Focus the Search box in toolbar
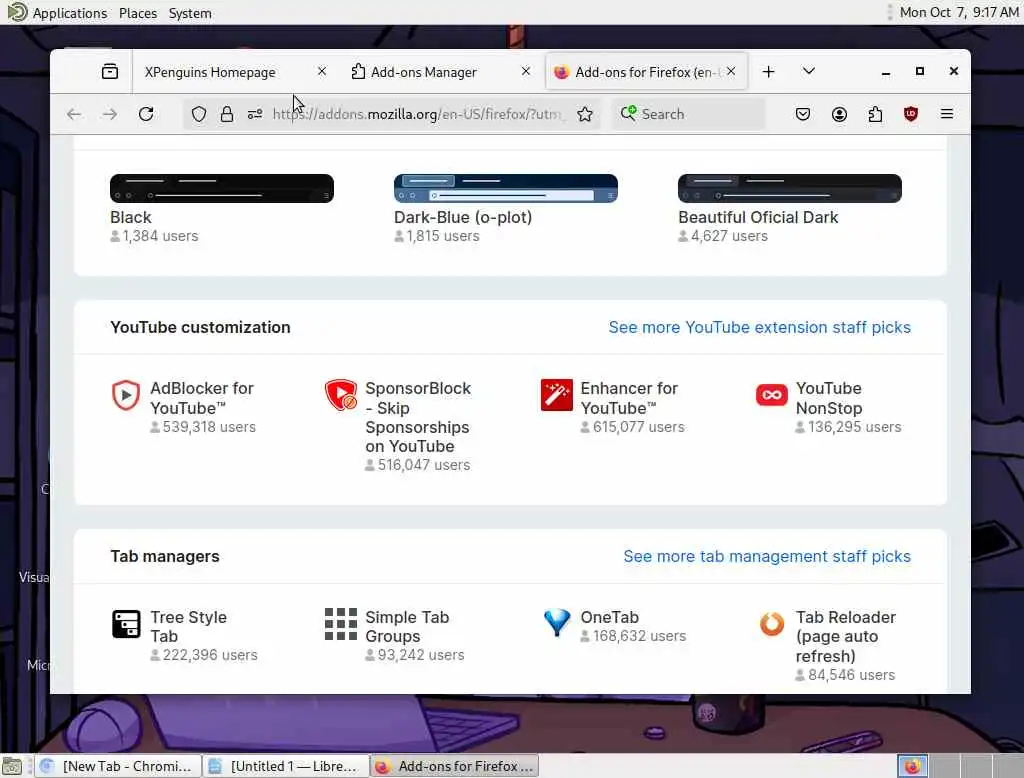Viewport: 1024px width, 778px height. pos(689,114)
